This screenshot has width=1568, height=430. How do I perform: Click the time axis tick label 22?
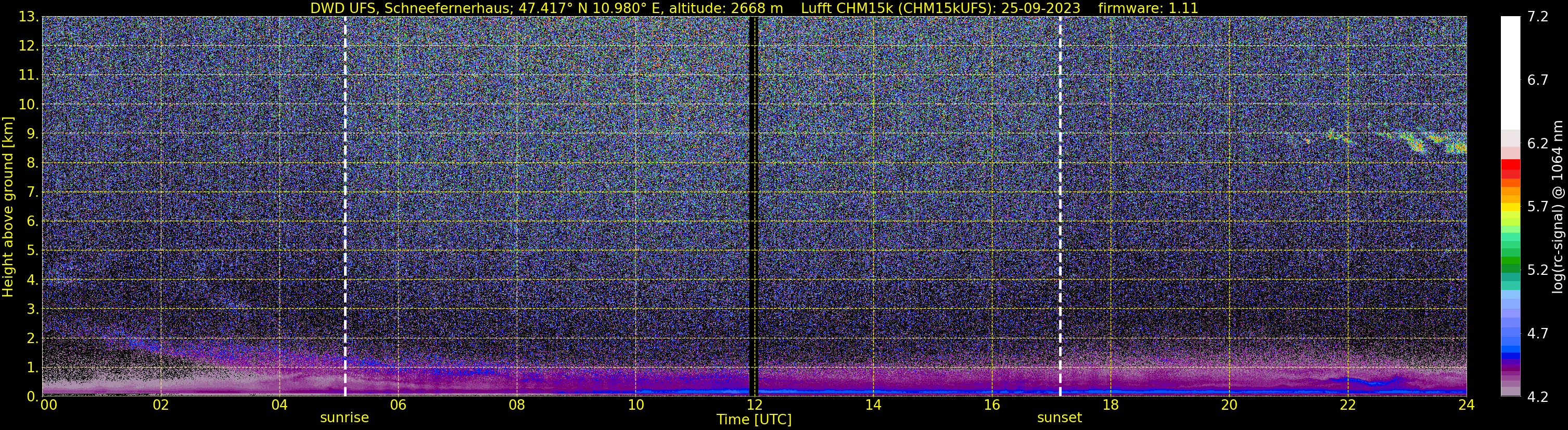point(1348,405)
